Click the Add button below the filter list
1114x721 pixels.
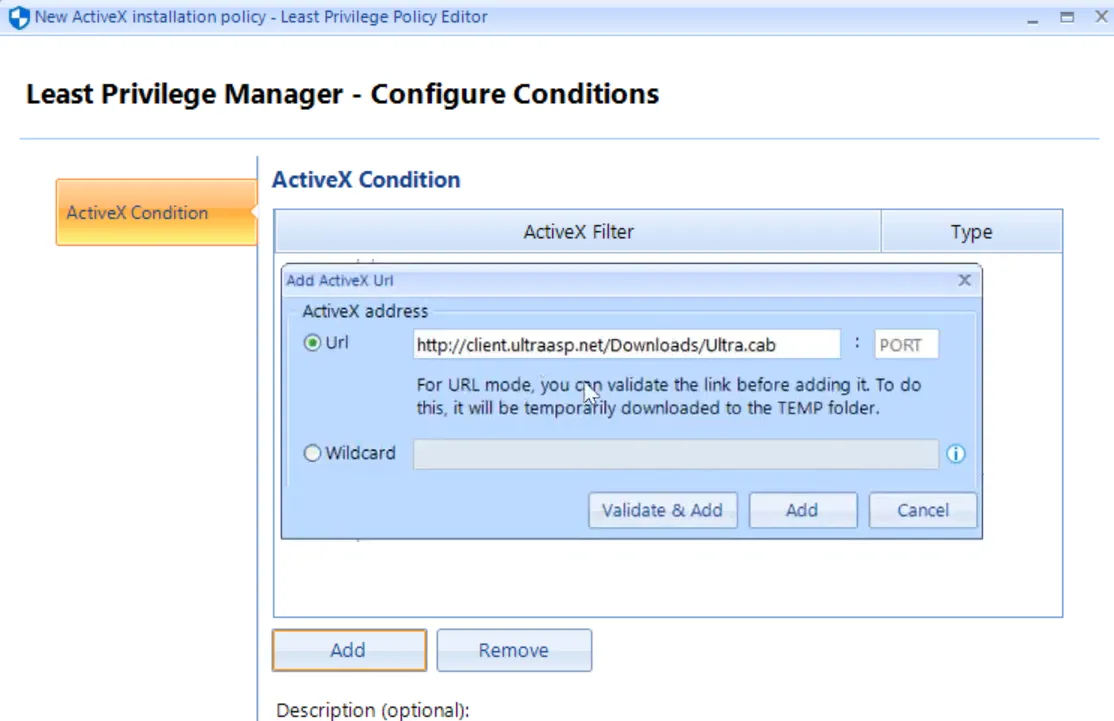click(x=349, y=649)
